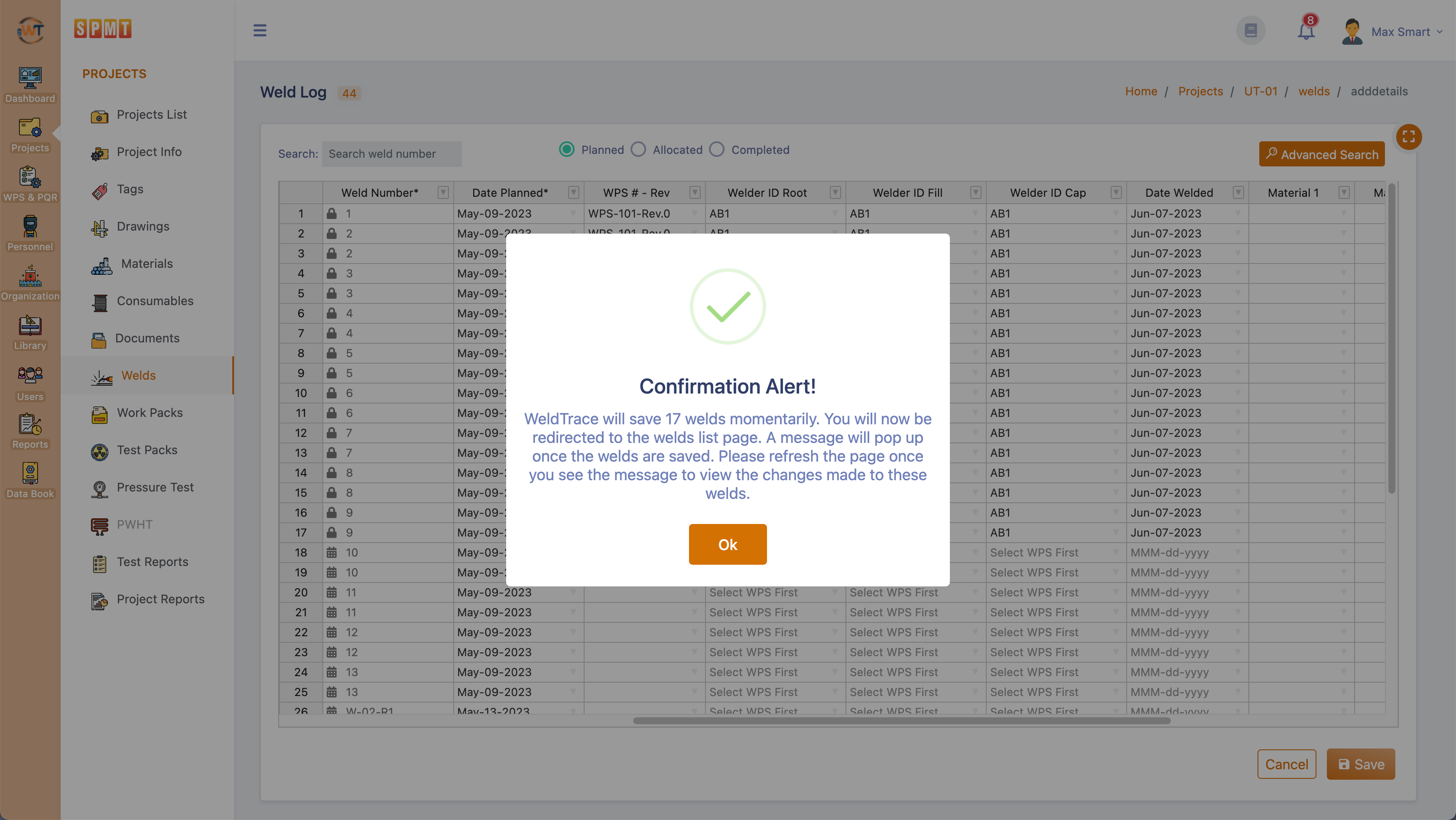This screenshot has width=1456, height=820.
Task: Click the lock icon on row 1
Action: tap(332, 214)
